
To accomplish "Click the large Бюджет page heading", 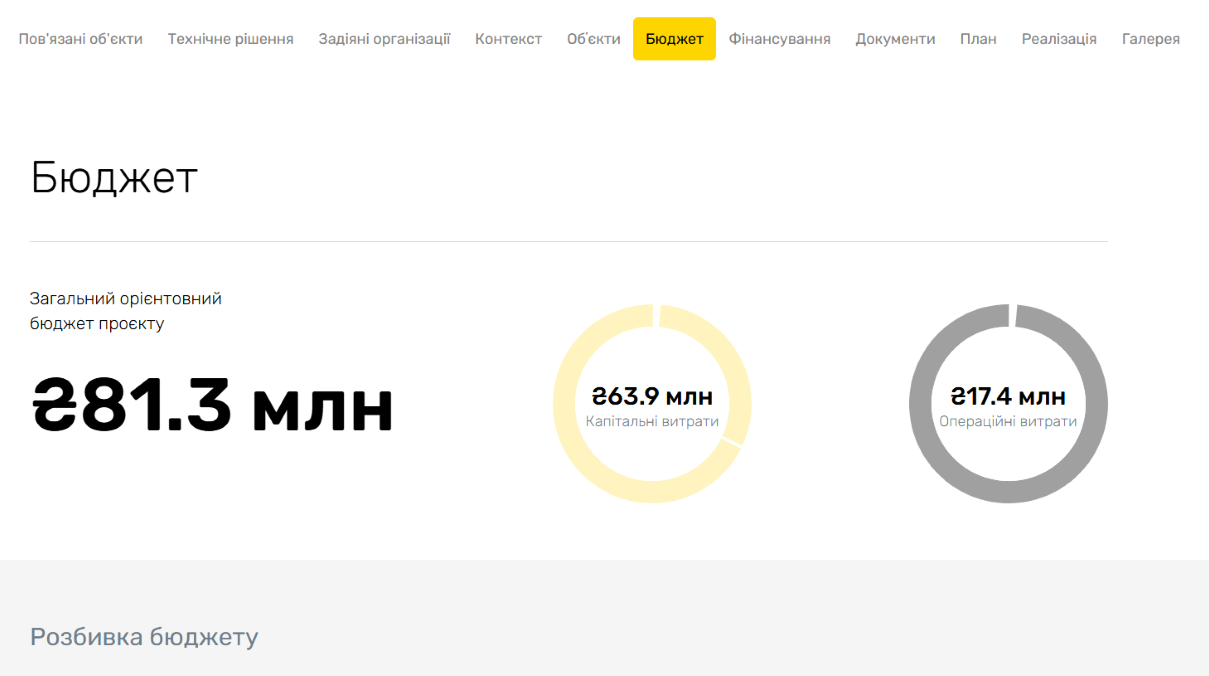I will point(114,178).
